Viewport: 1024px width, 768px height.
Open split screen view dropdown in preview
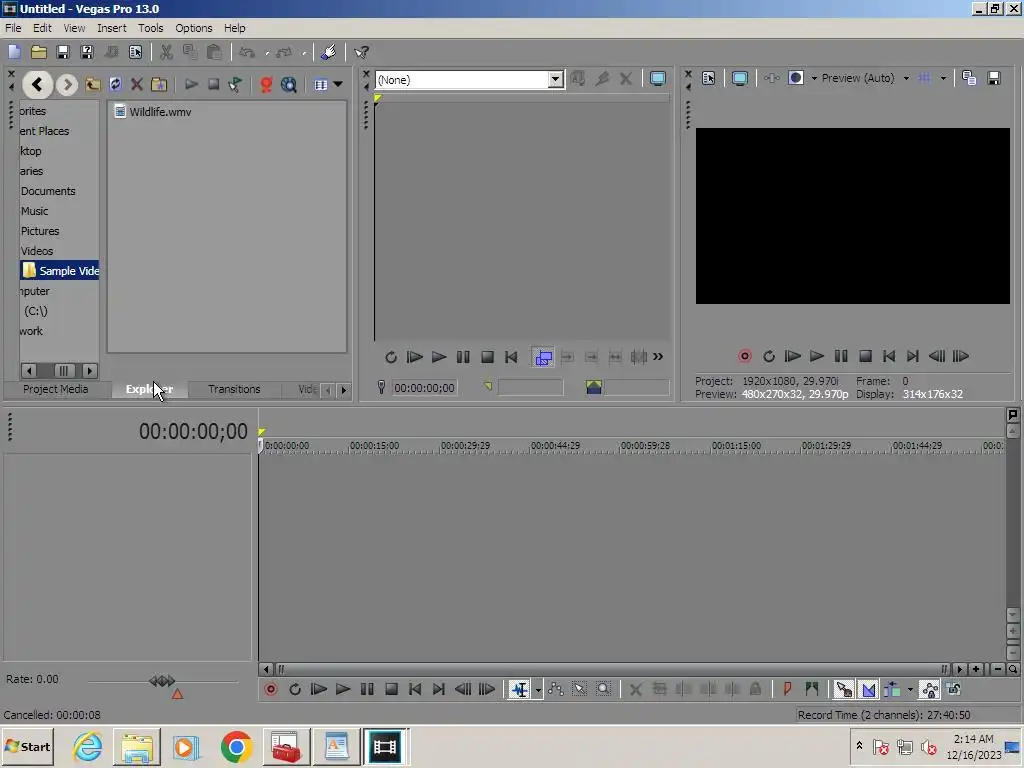point(814,78)
